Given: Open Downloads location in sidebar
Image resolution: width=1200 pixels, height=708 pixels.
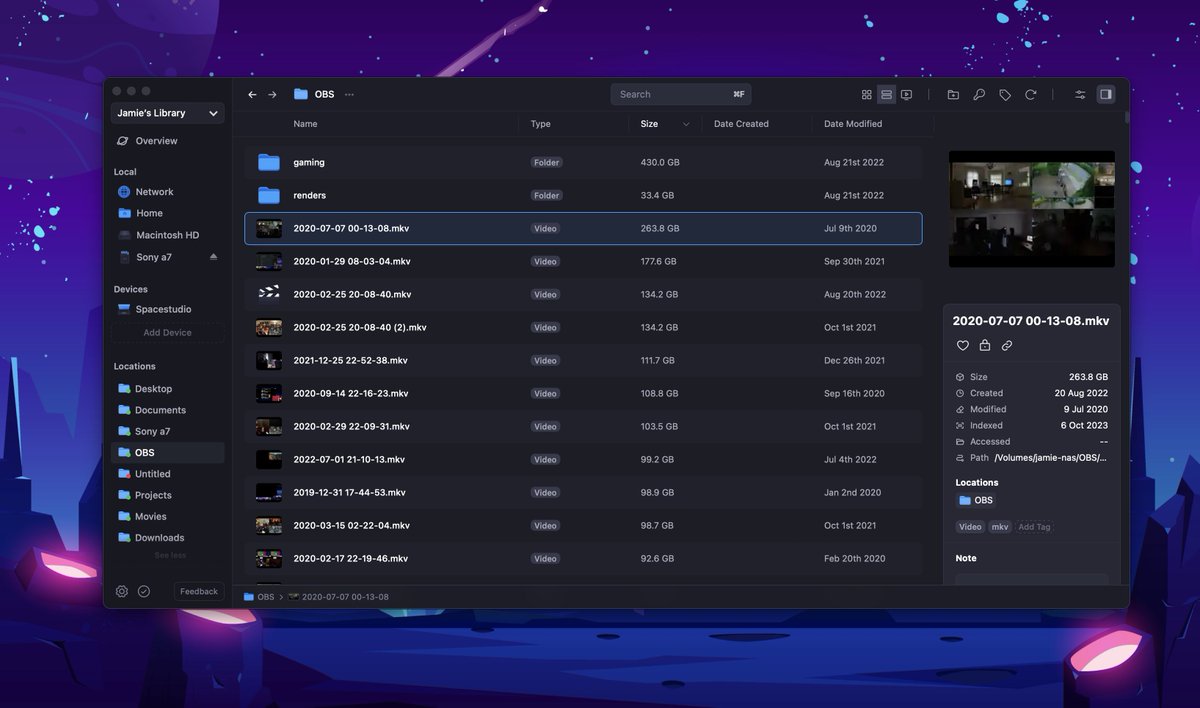Looking at the screenshot, I should click(x=168, y=538).
